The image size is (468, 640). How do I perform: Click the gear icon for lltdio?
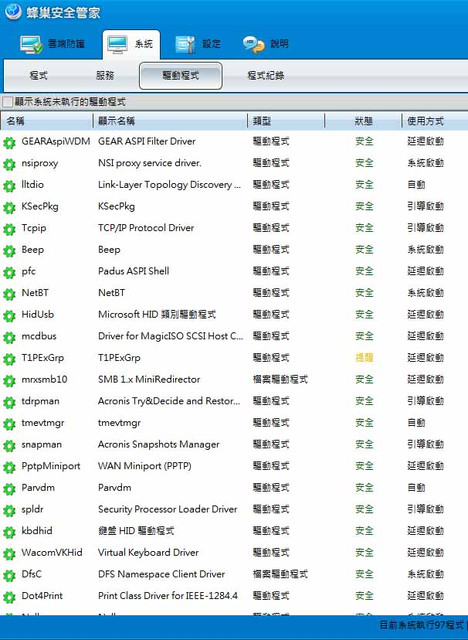pyautogui.click(x=9, y=186)
